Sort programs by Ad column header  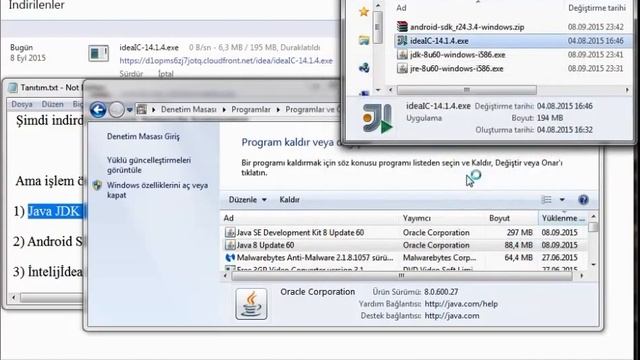pos(310,218)
